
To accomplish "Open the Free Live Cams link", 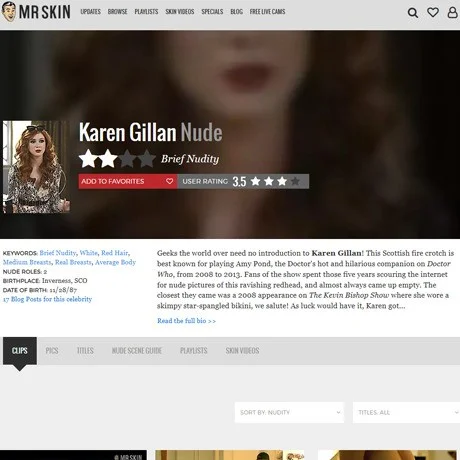I will click(267, 12).
